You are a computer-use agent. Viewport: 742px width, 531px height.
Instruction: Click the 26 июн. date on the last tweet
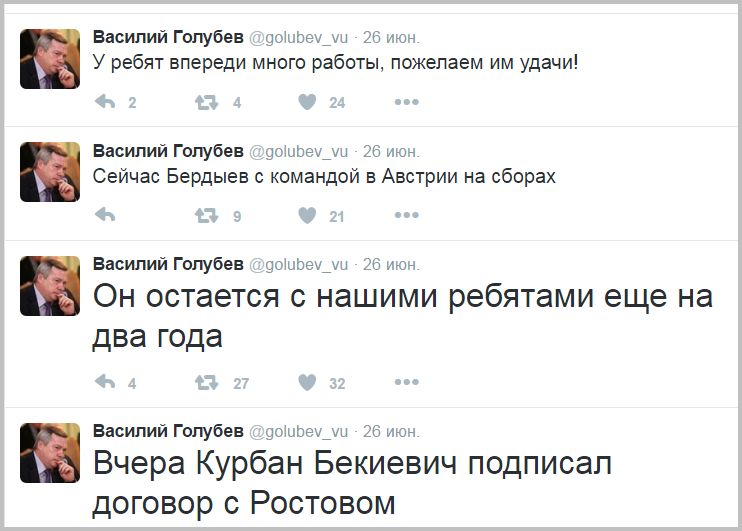pyautogui.click(x=391, y=430)
